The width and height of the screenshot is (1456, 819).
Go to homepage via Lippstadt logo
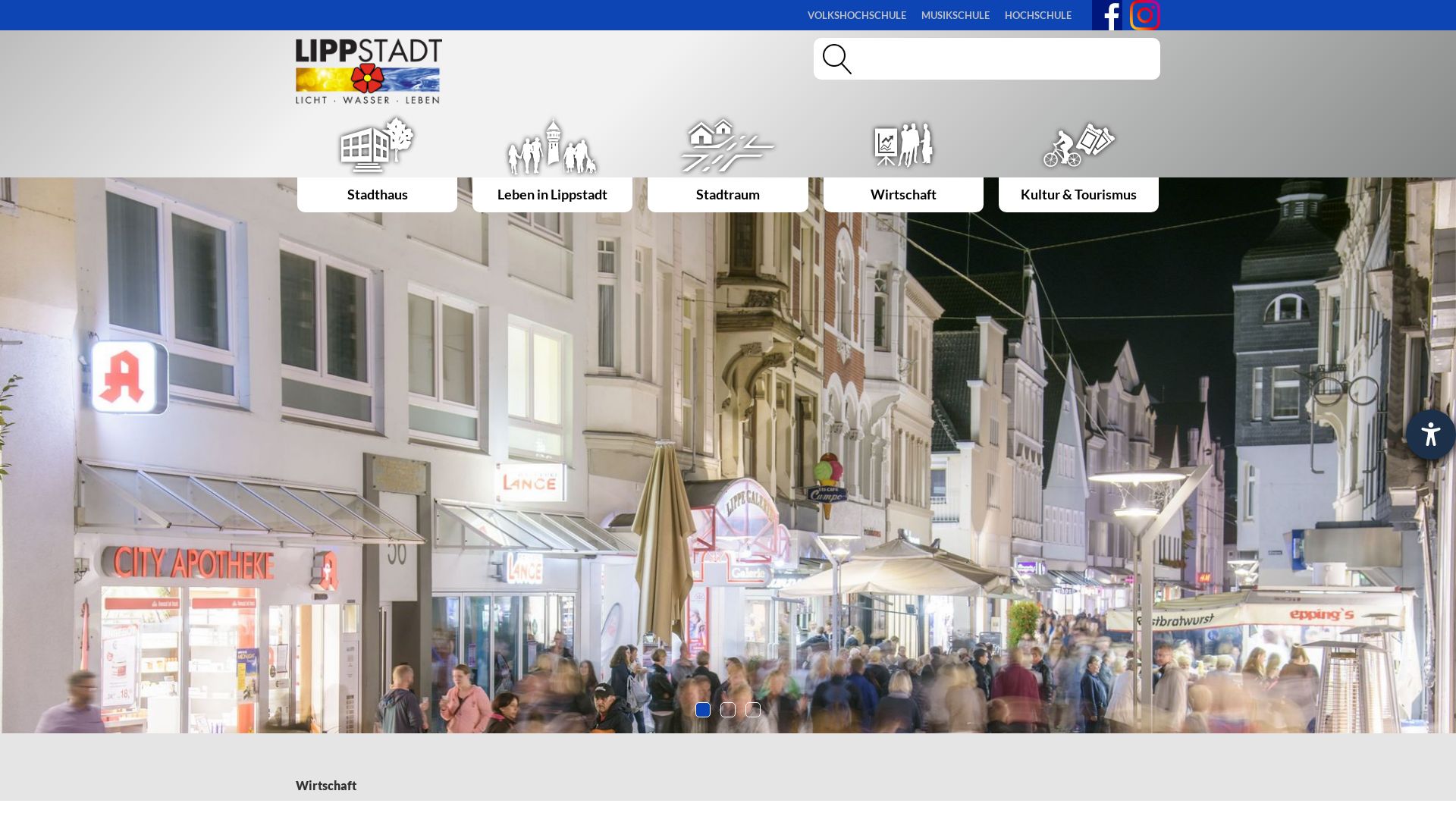click(x=369, y=71)
